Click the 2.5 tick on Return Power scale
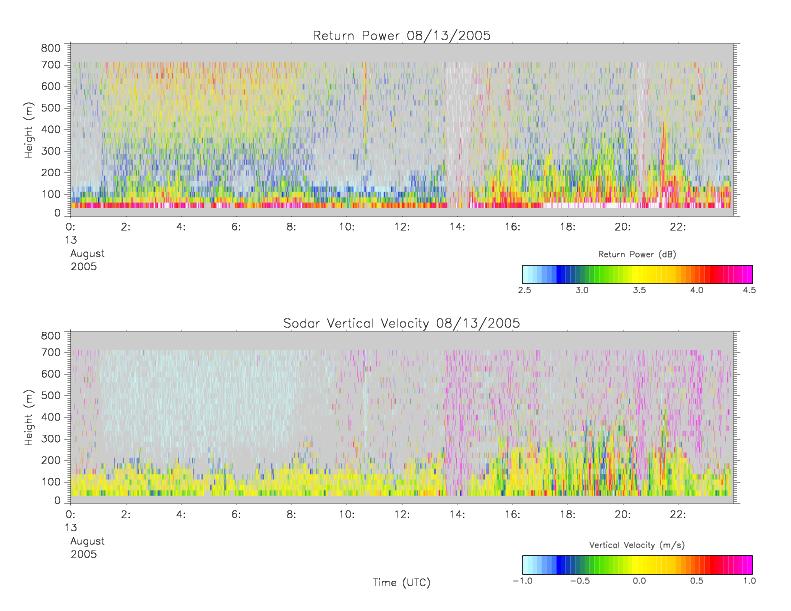This screenshot has height=611, width=791. tap(525, 290)
